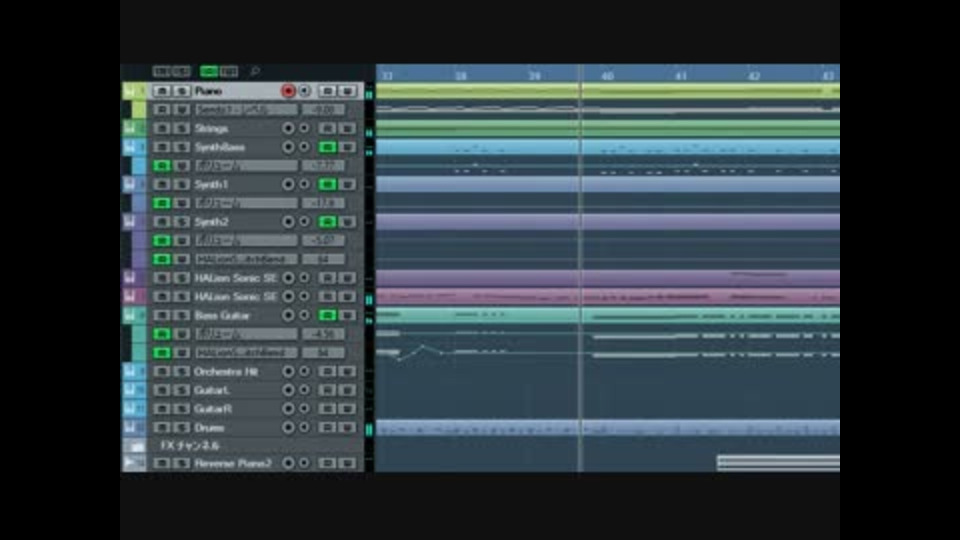Enable write automation on SynthBass track
960x540 pixels.
(x=347, y=147)
